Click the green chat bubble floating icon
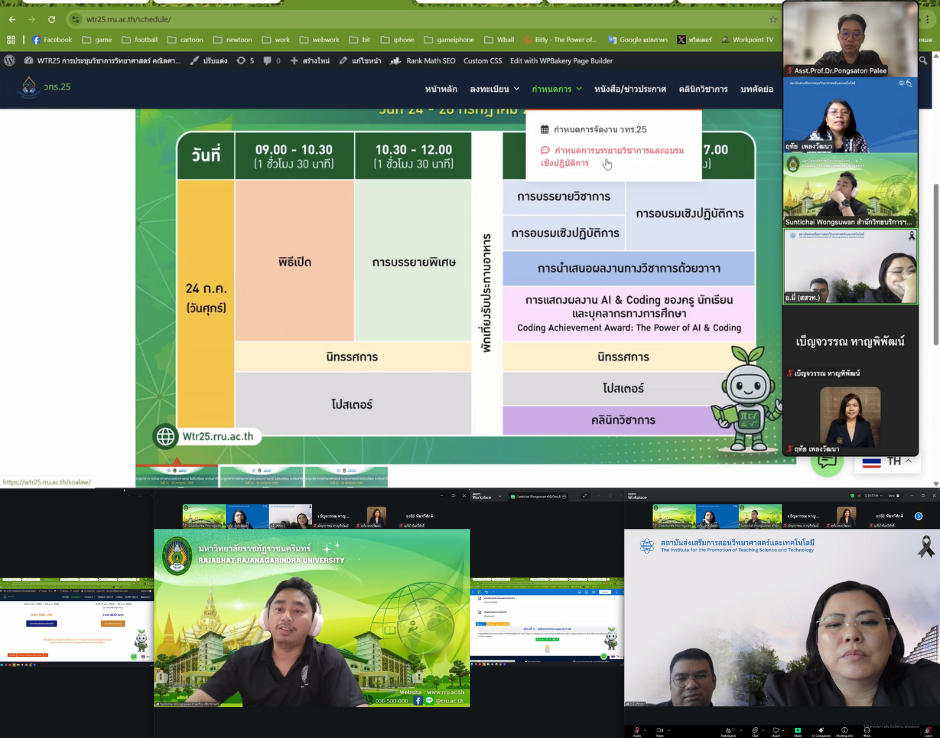940x738 pixels. [827, 460]
